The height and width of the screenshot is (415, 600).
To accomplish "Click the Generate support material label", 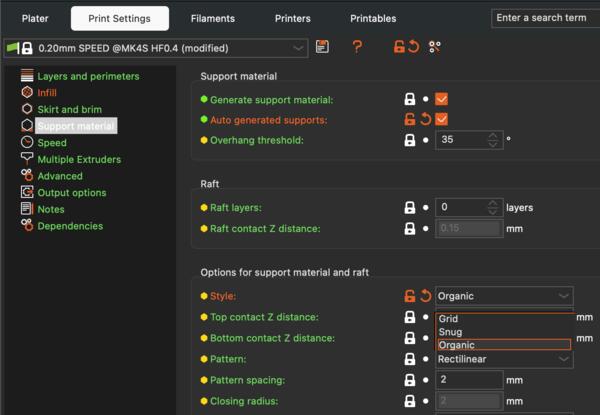I will click(x=272, y=100).
